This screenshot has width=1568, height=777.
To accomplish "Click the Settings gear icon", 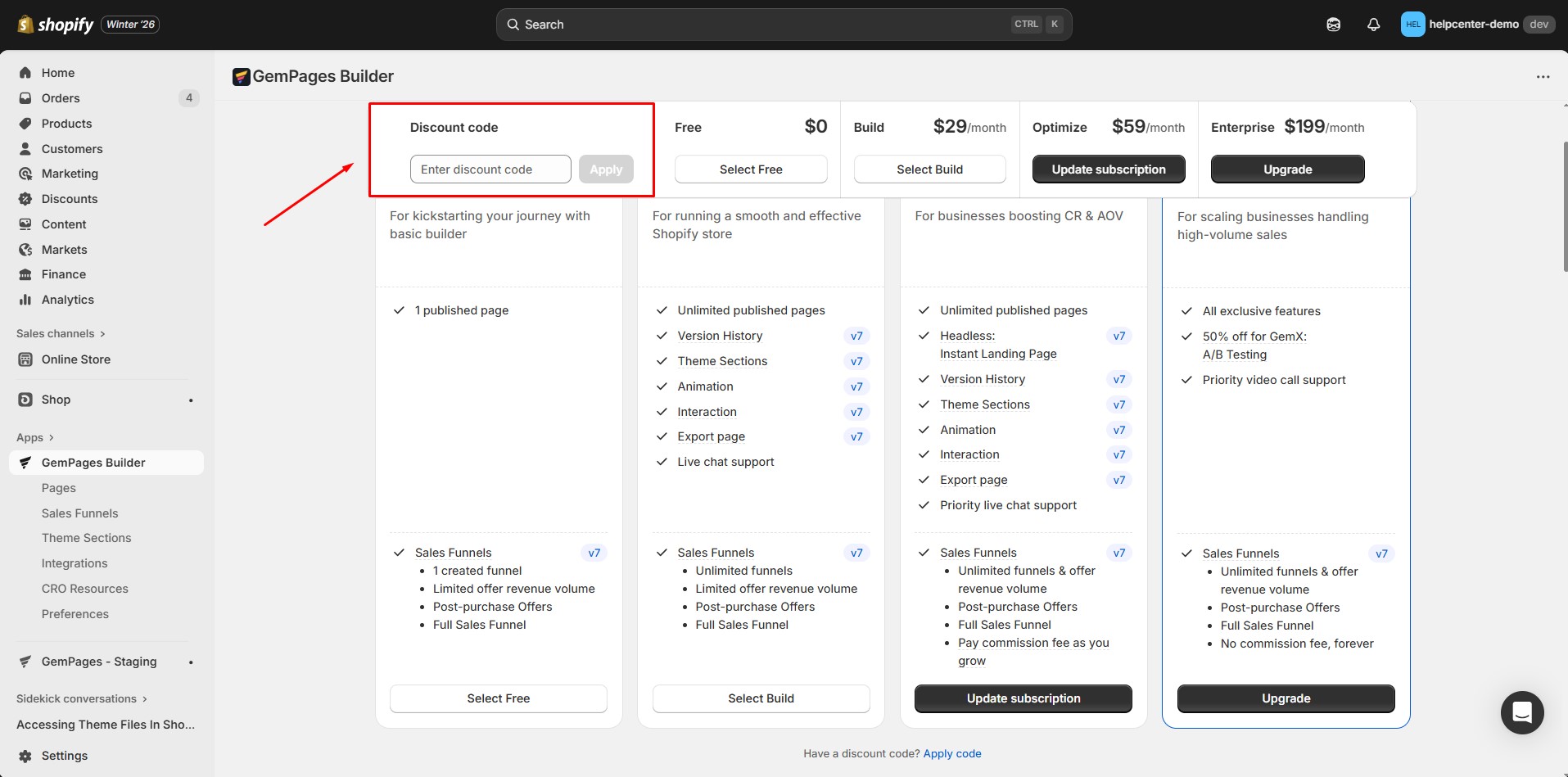I will tap(25, 756).
